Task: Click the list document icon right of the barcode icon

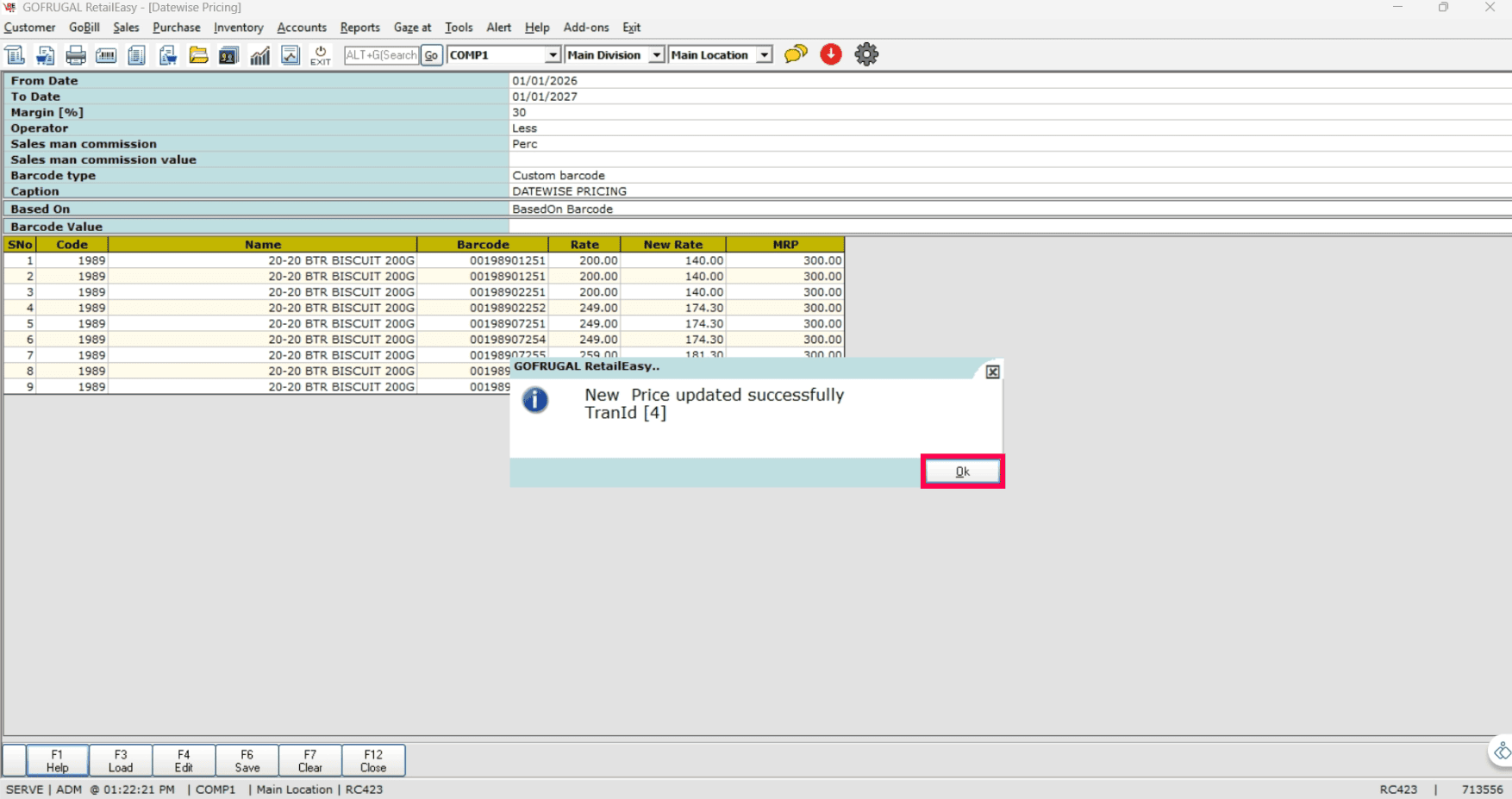Action: [x=136, y=55]
